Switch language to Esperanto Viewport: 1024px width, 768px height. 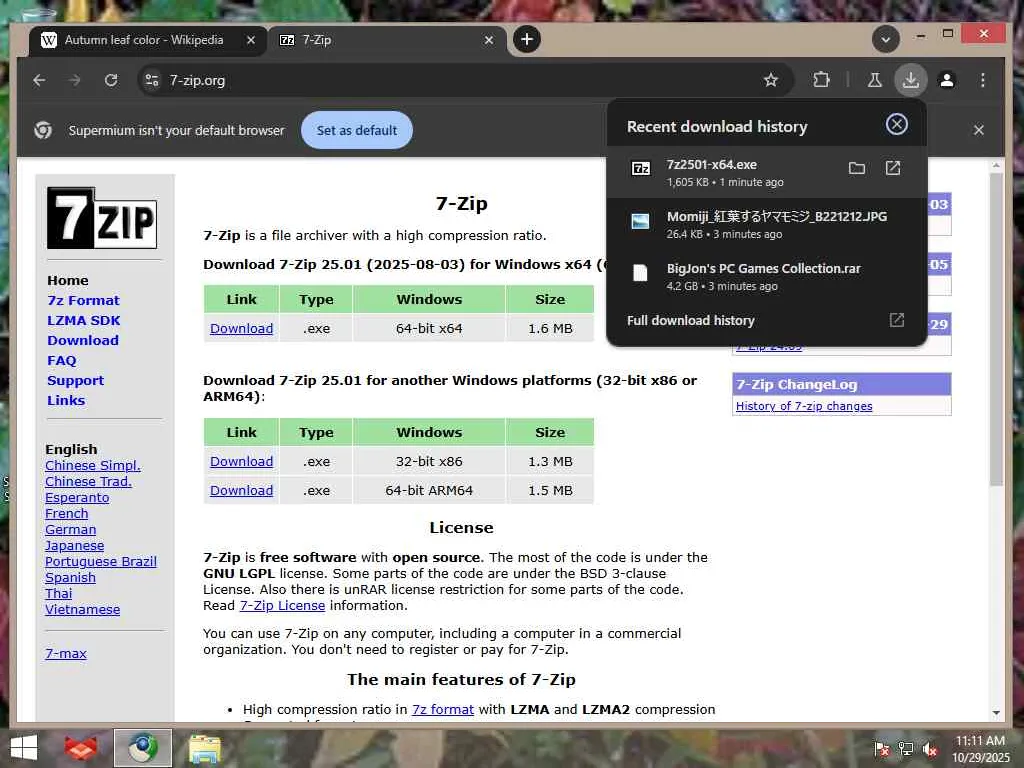point(77,498)
